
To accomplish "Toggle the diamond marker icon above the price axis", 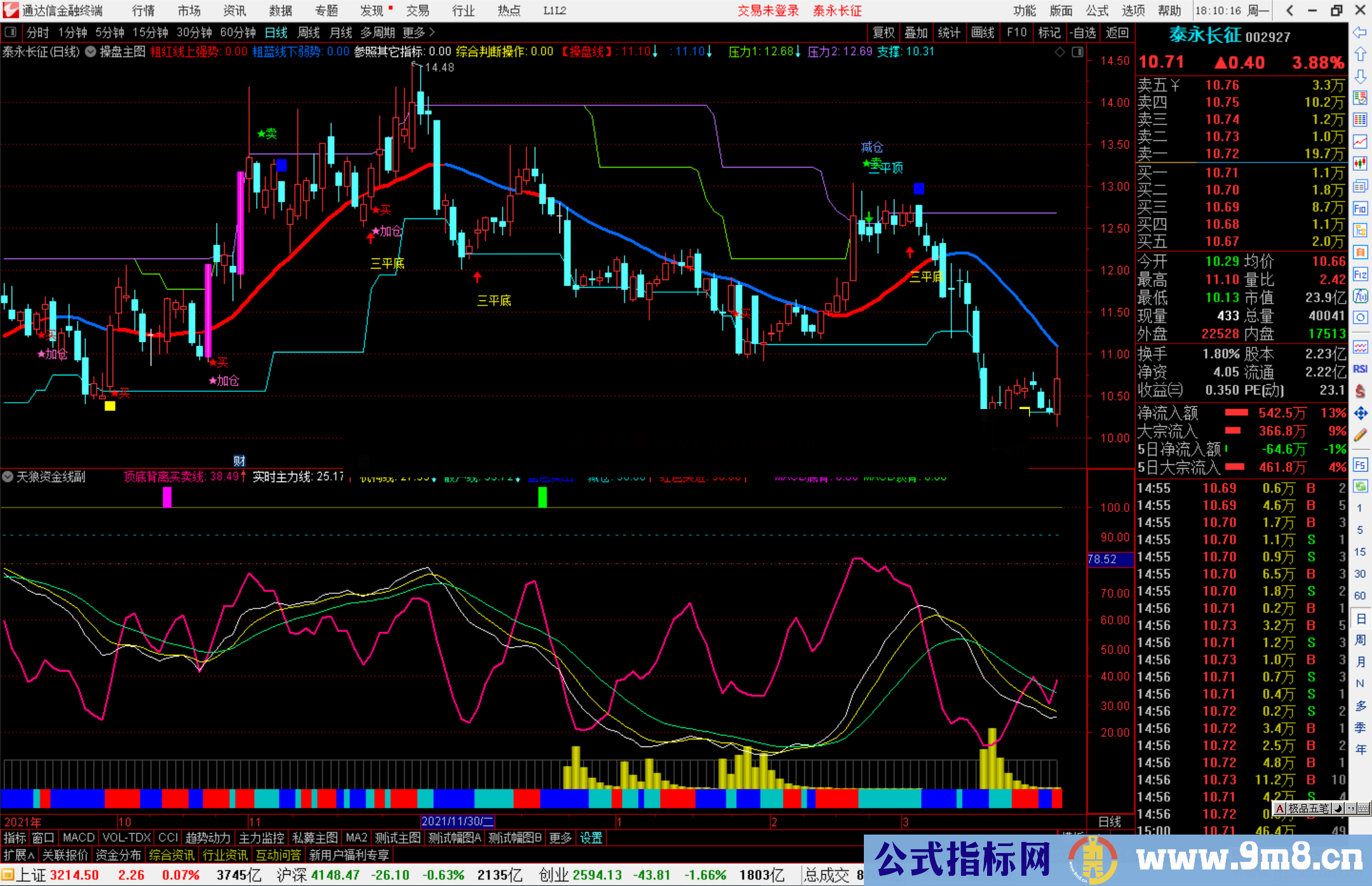I will (x=1059, y=52).
